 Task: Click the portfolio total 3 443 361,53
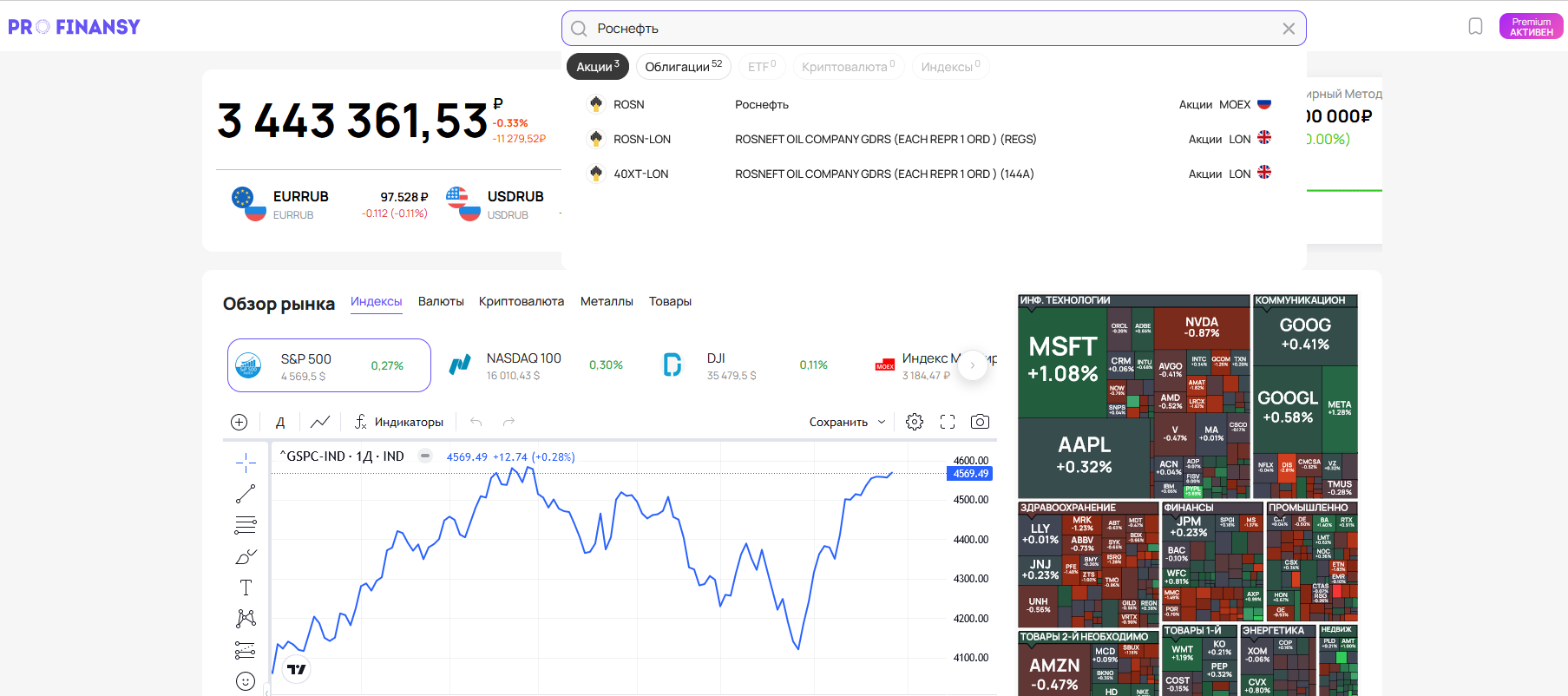pos(352,121)
